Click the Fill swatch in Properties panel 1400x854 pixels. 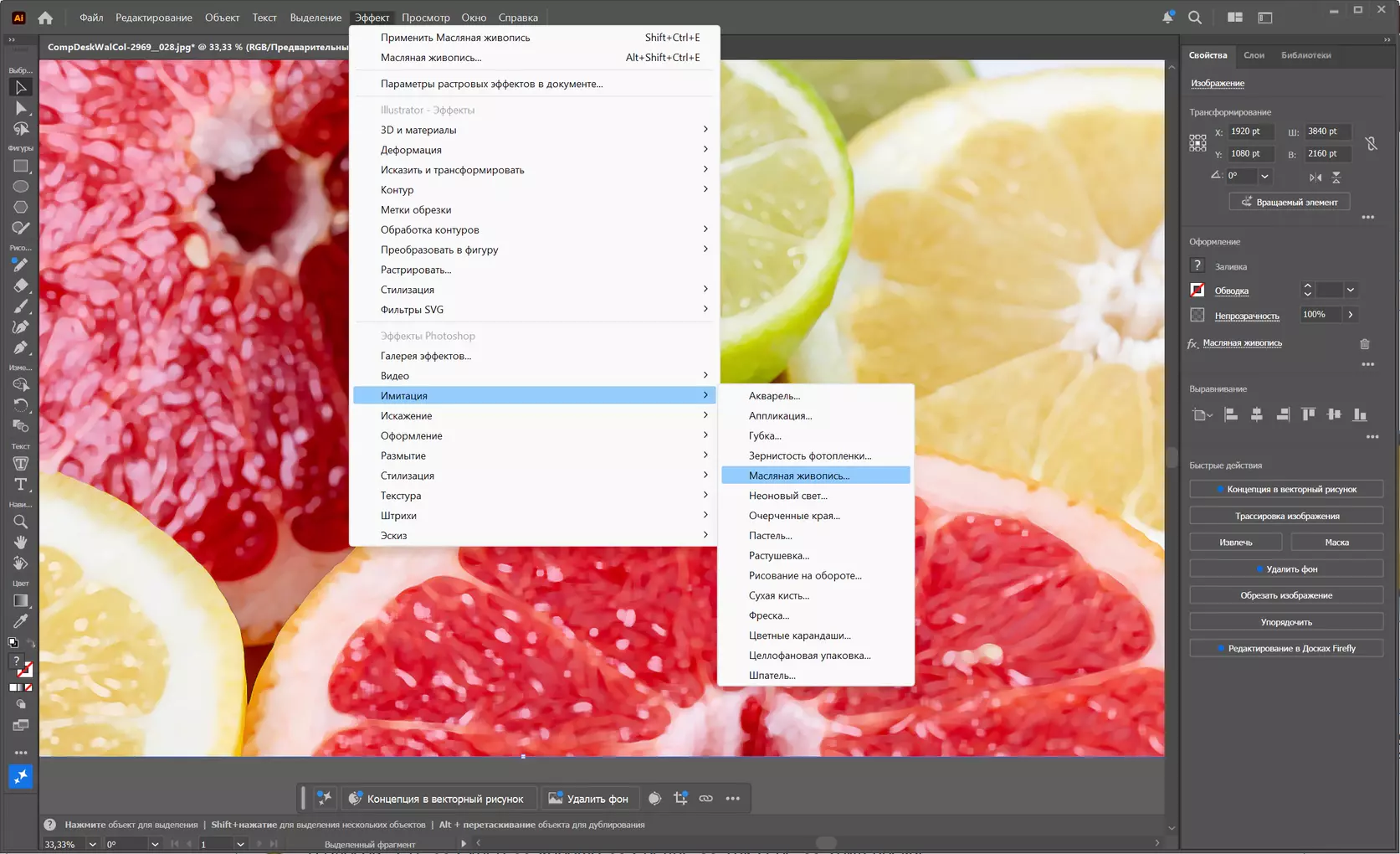tap(1197, 265)
